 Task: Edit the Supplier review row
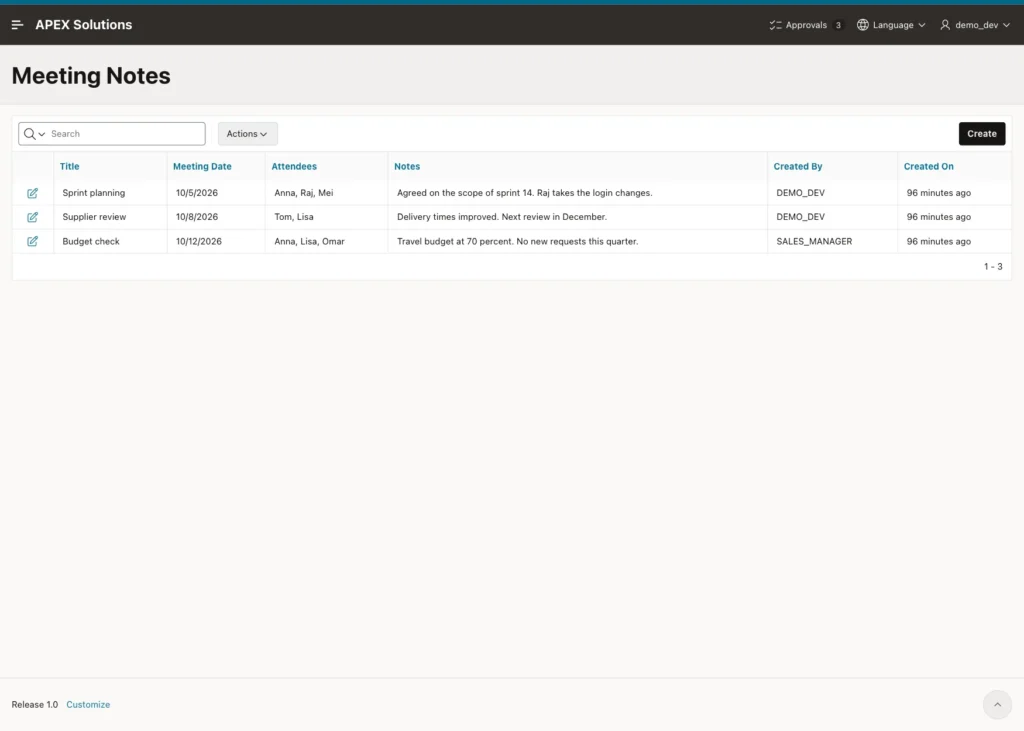pos(32,217)
